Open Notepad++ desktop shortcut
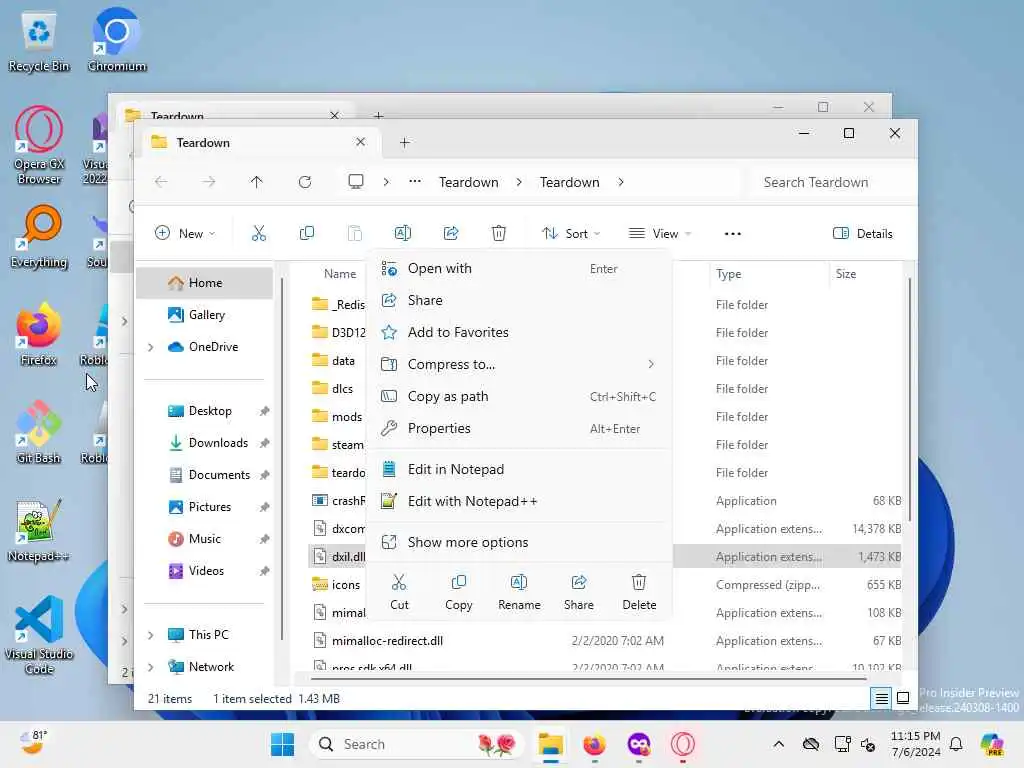This screenshot has height=768, width=1024. tap(39, 530)
